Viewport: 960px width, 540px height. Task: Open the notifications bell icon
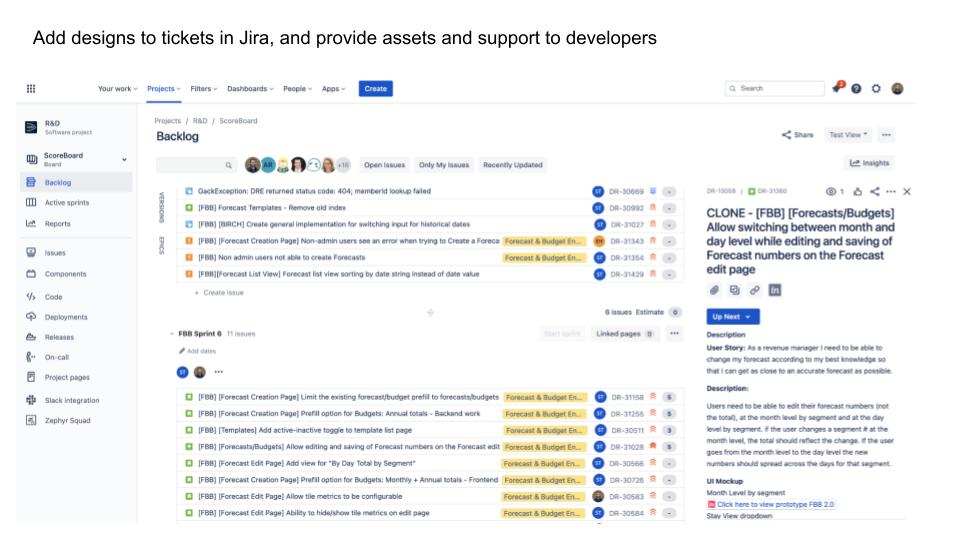pyautogui.click(x=836, y=89)
